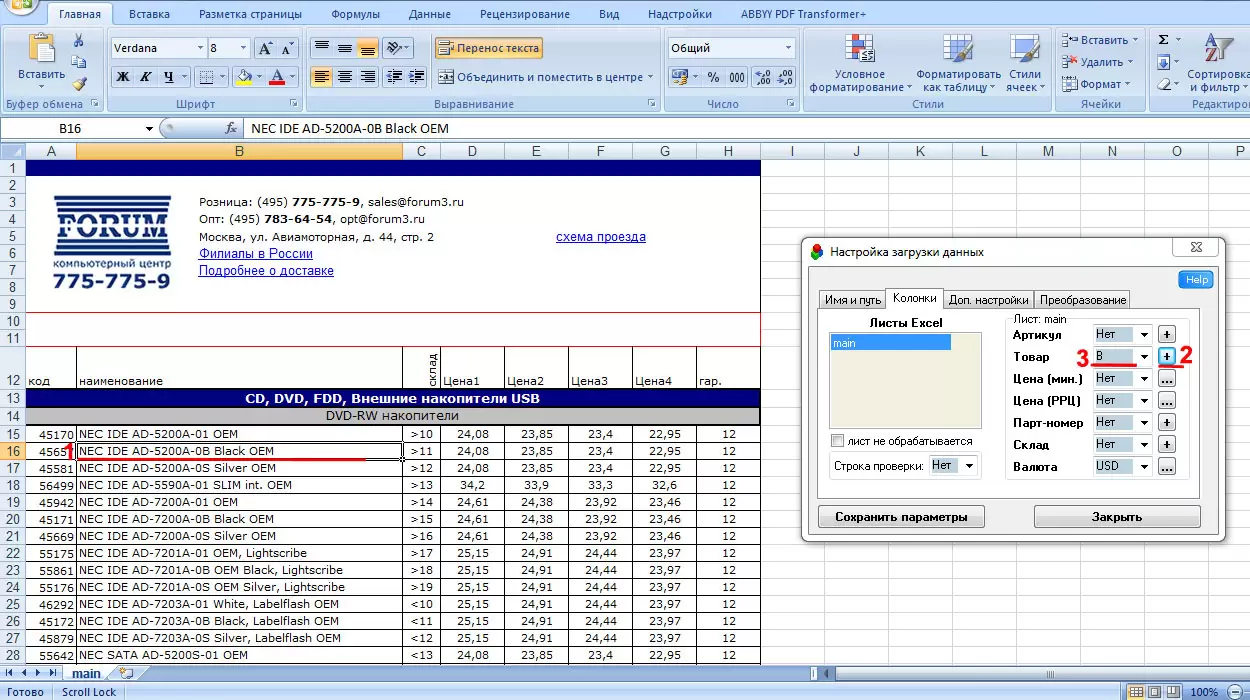Screen dimensions: 1250x700
Task: Center-align text horizontally in cell
Action: (345, 77)
